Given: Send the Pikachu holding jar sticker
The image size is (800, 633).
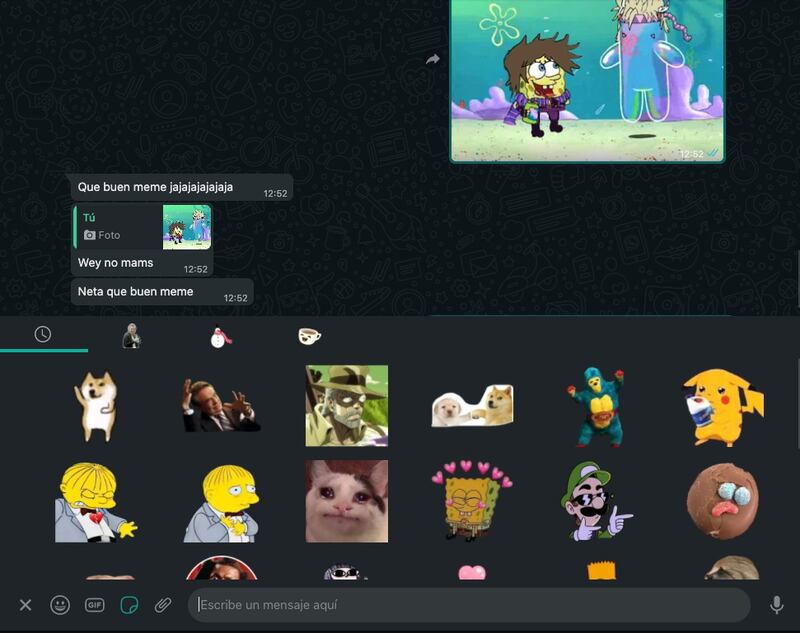Looking at the screenshot, I should coord(723,407).
